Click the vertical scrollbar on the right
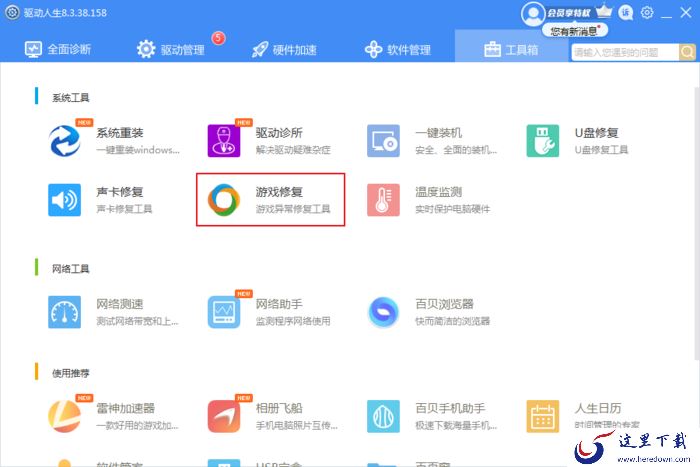Viewport: 700px width, 467px height. [697, 222]
